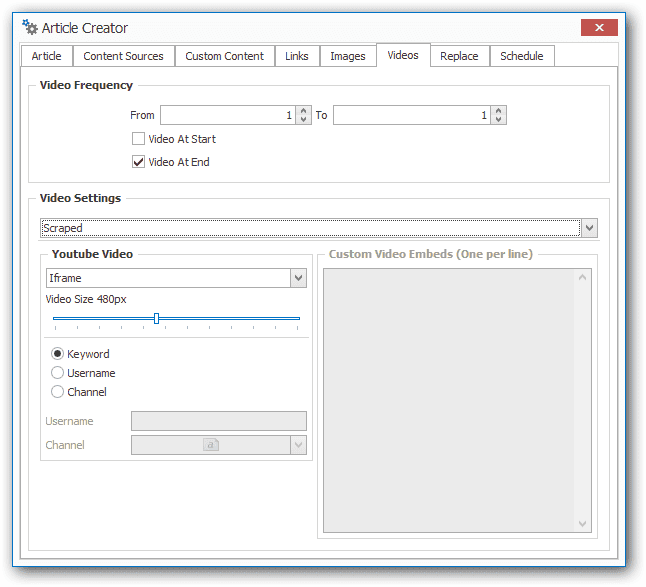
Task: Increase the From value with up arrow
Action: point(303,110)
